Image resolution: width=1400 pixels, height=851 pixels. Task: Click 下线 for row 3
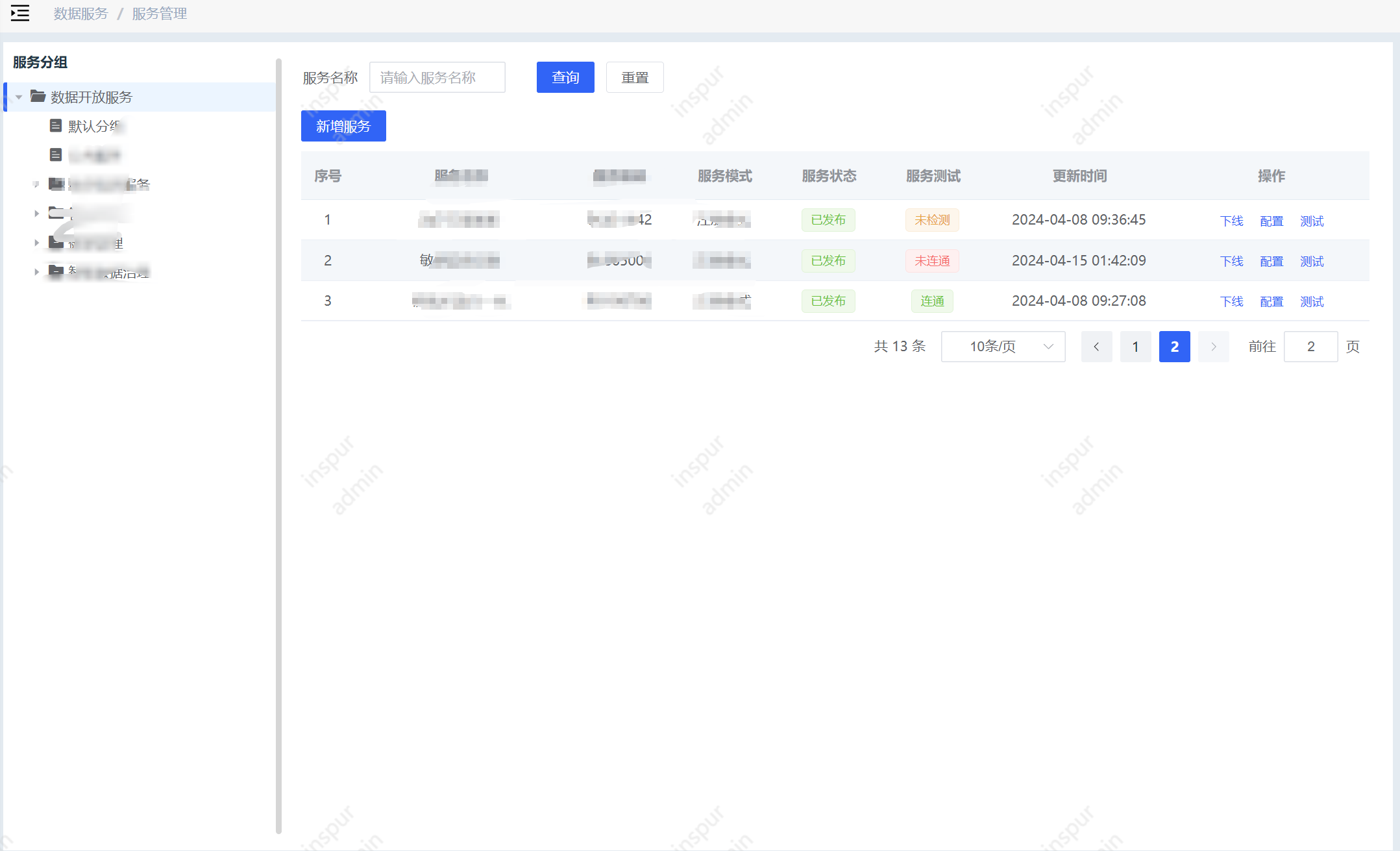tap(1231, 301)
